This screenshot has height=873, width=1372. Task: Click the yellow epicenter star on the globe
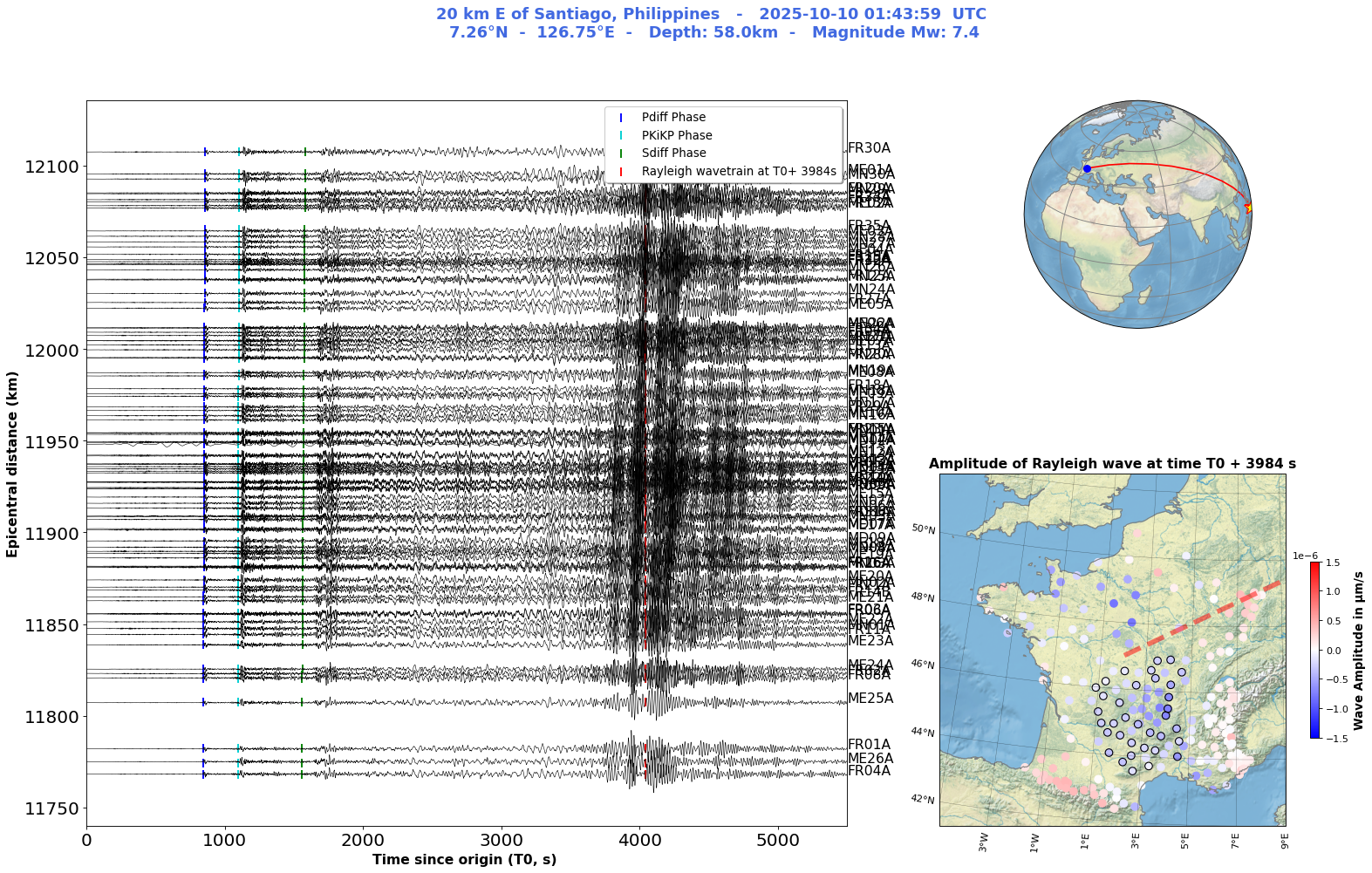pos(1249,208)
